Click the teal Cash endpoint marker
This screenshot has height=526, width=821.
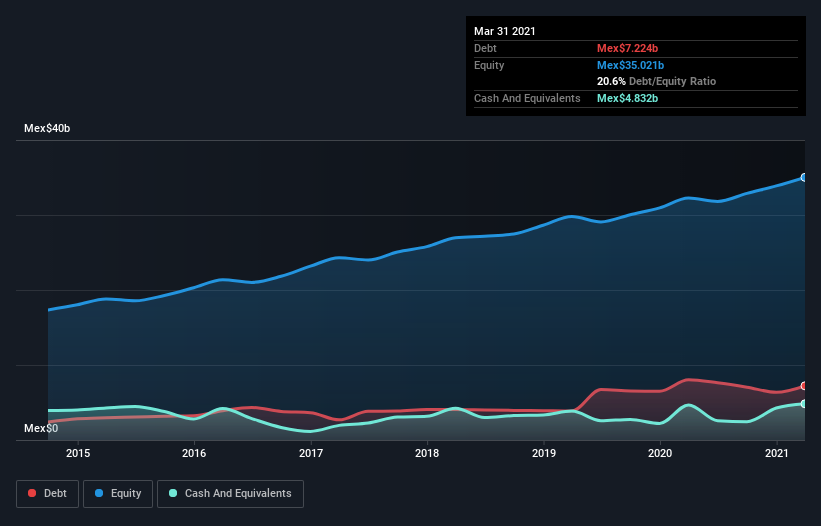(804, 404)
